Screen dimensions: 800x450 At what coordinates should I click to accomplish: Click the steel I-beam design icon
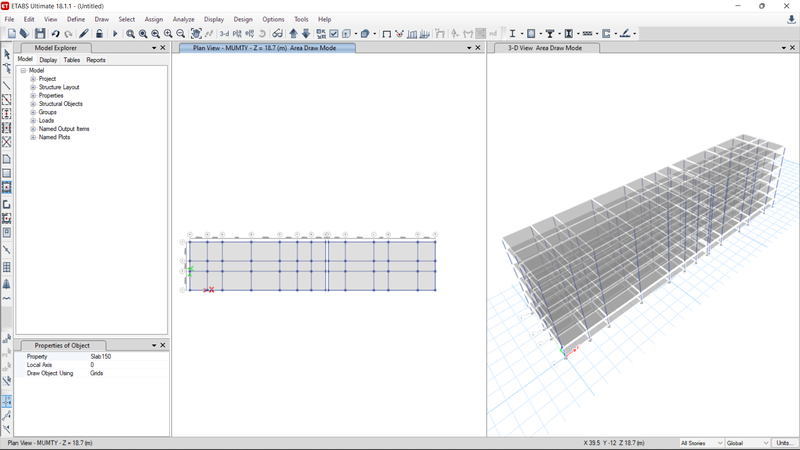[512, 34]
